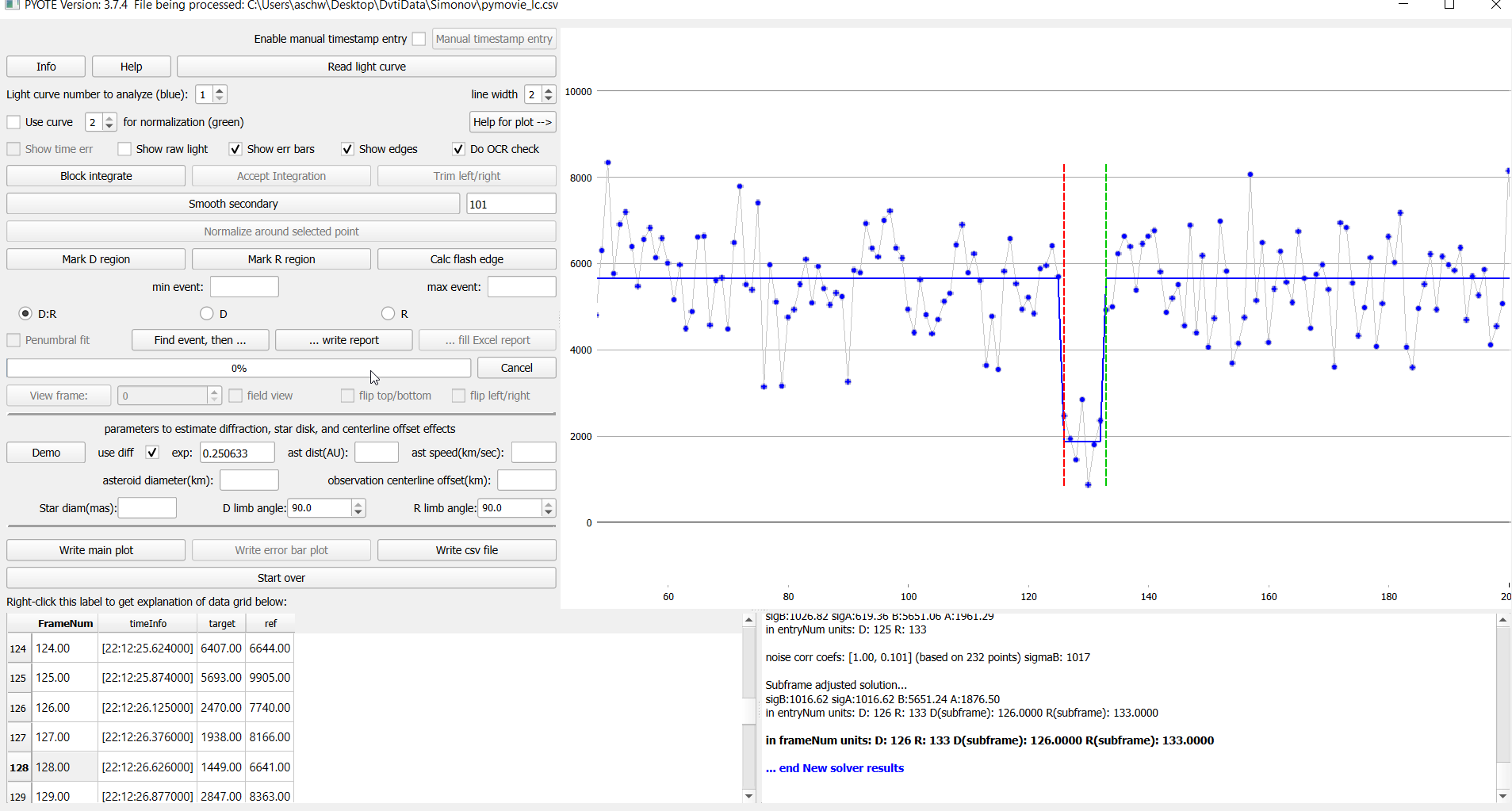This screenshot has height=811, width=1512.
Task: Toggle the Do OCR check checkbox
Action: click(x=458, y=149)
